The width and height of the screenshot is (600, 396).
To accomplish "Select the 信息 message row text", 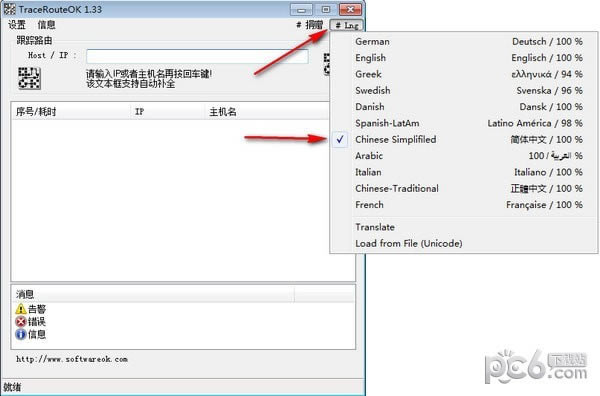I will pyautogui.click(x=37, y=334).
